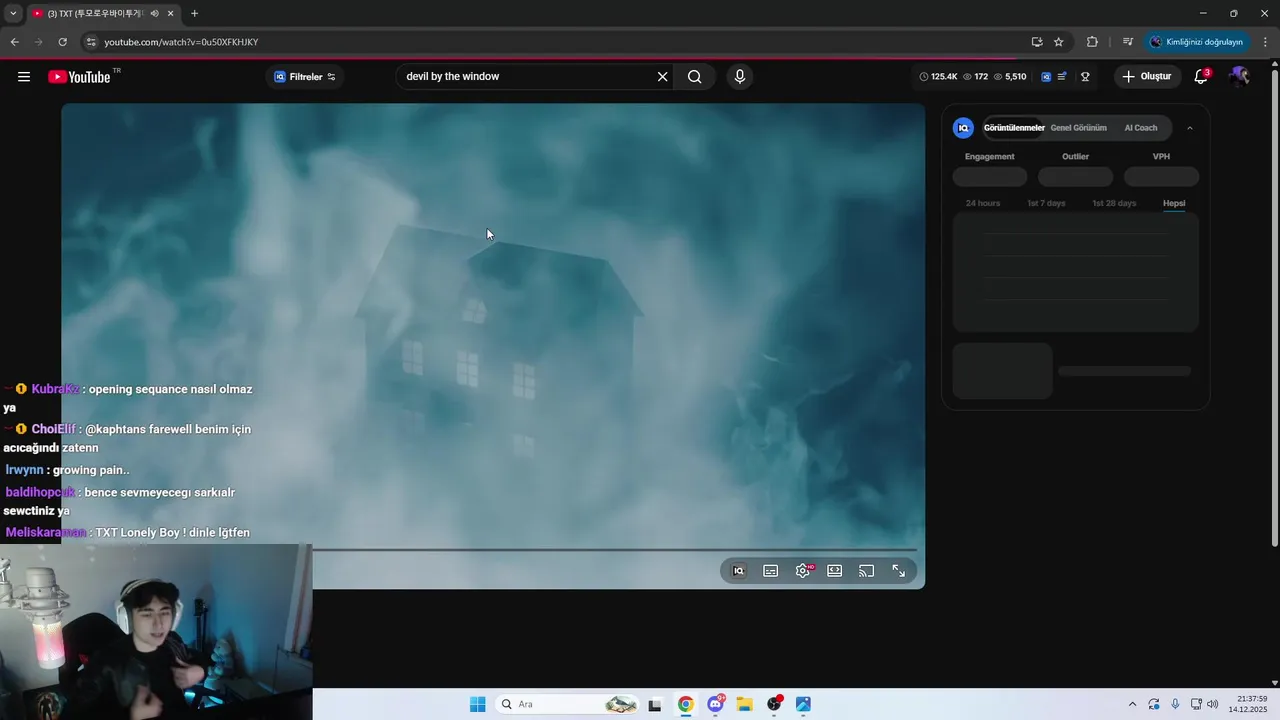Click the Outlier label
1280x720 pixels.
(1075, 156)
